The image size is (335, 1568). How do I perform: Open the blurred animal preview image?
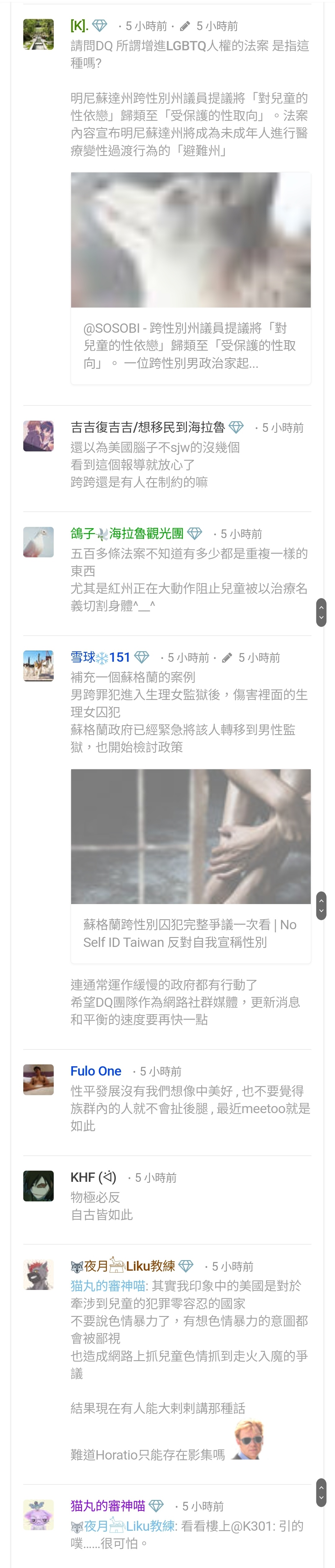191,240
